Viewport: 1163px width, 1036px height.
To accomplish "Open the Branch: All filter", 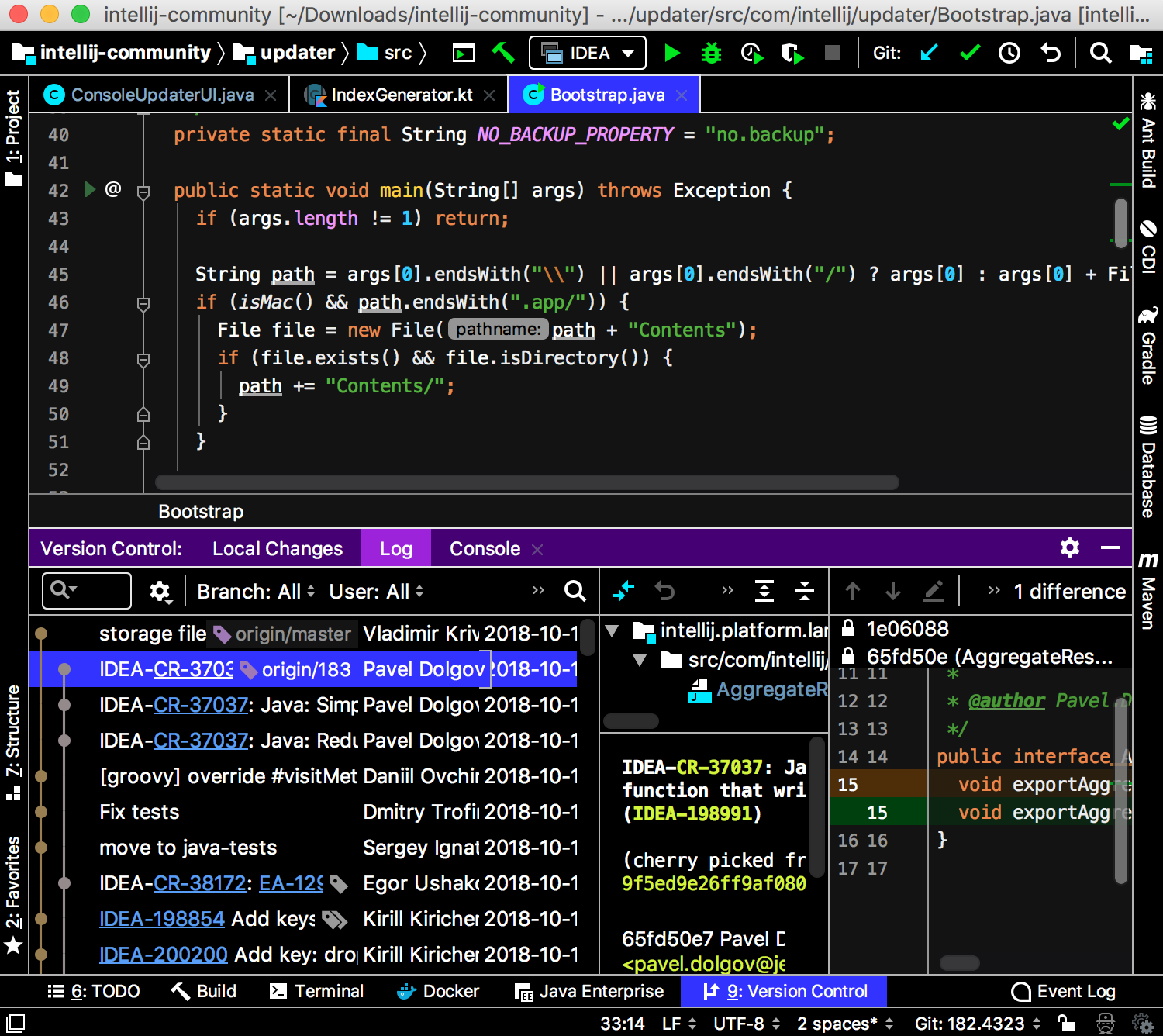I will [x=256, y=592].
